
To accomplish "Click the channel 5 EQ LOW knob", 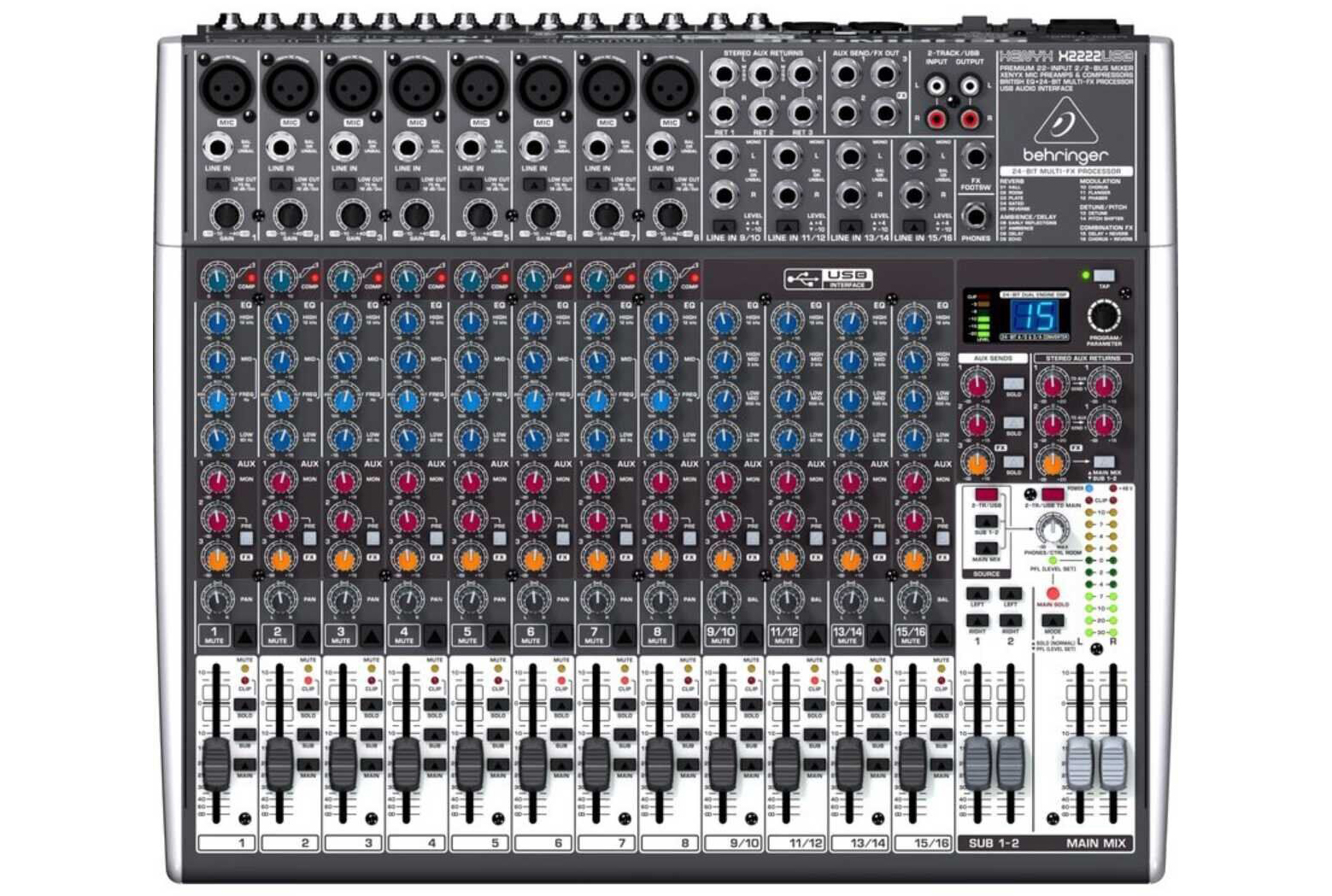I will pyautogui.click(x=470, y=438).
